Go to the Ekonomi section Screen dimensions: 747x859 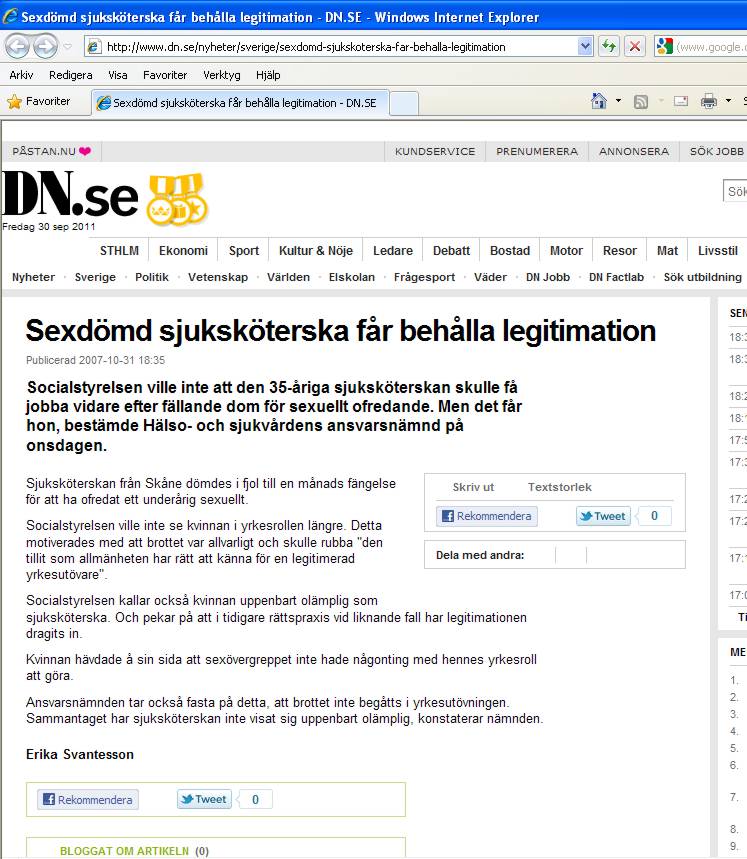click(x=183, y=251)
